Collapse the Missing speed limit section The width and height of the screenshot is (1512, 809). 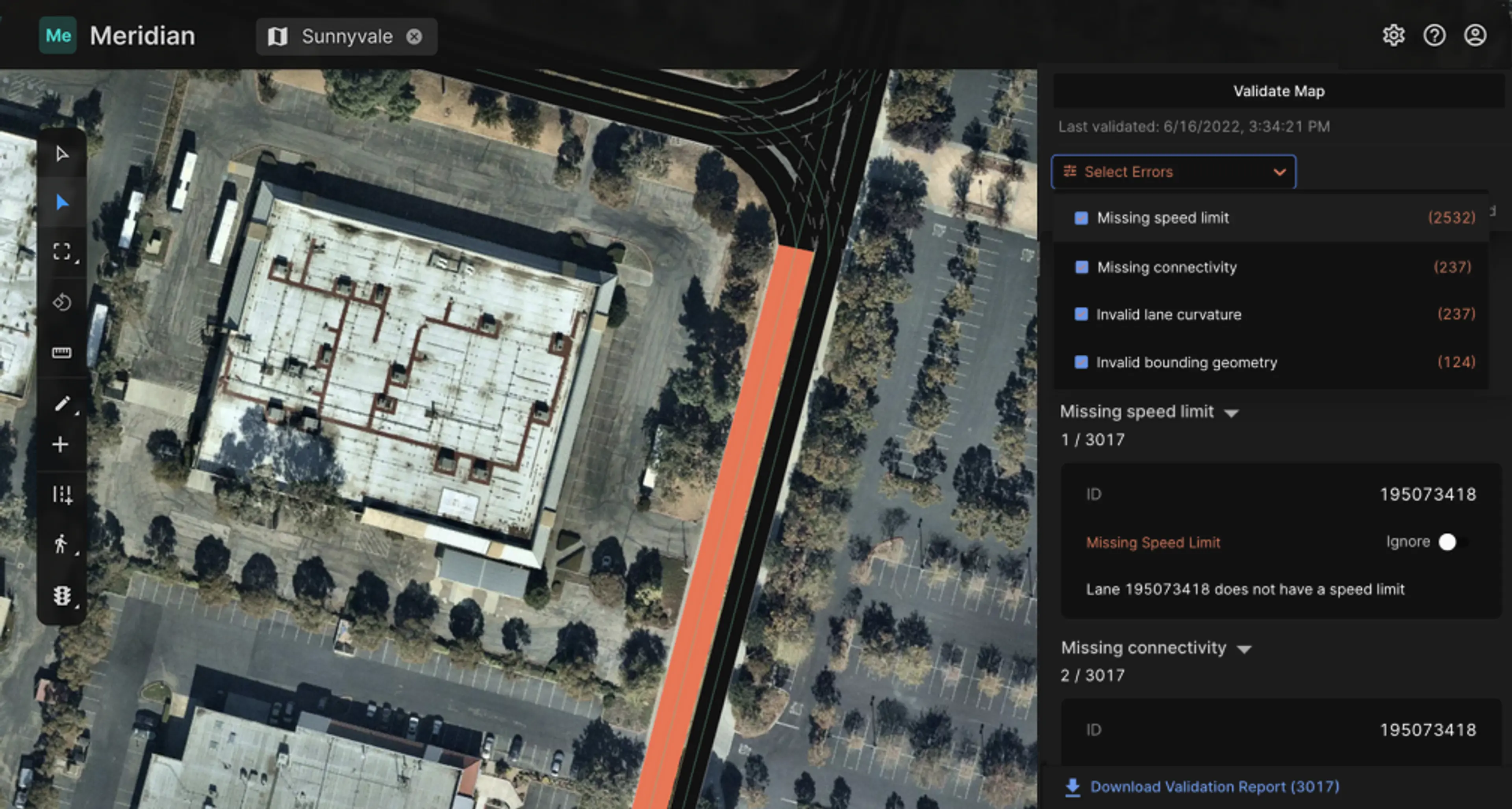[1231, 413]
